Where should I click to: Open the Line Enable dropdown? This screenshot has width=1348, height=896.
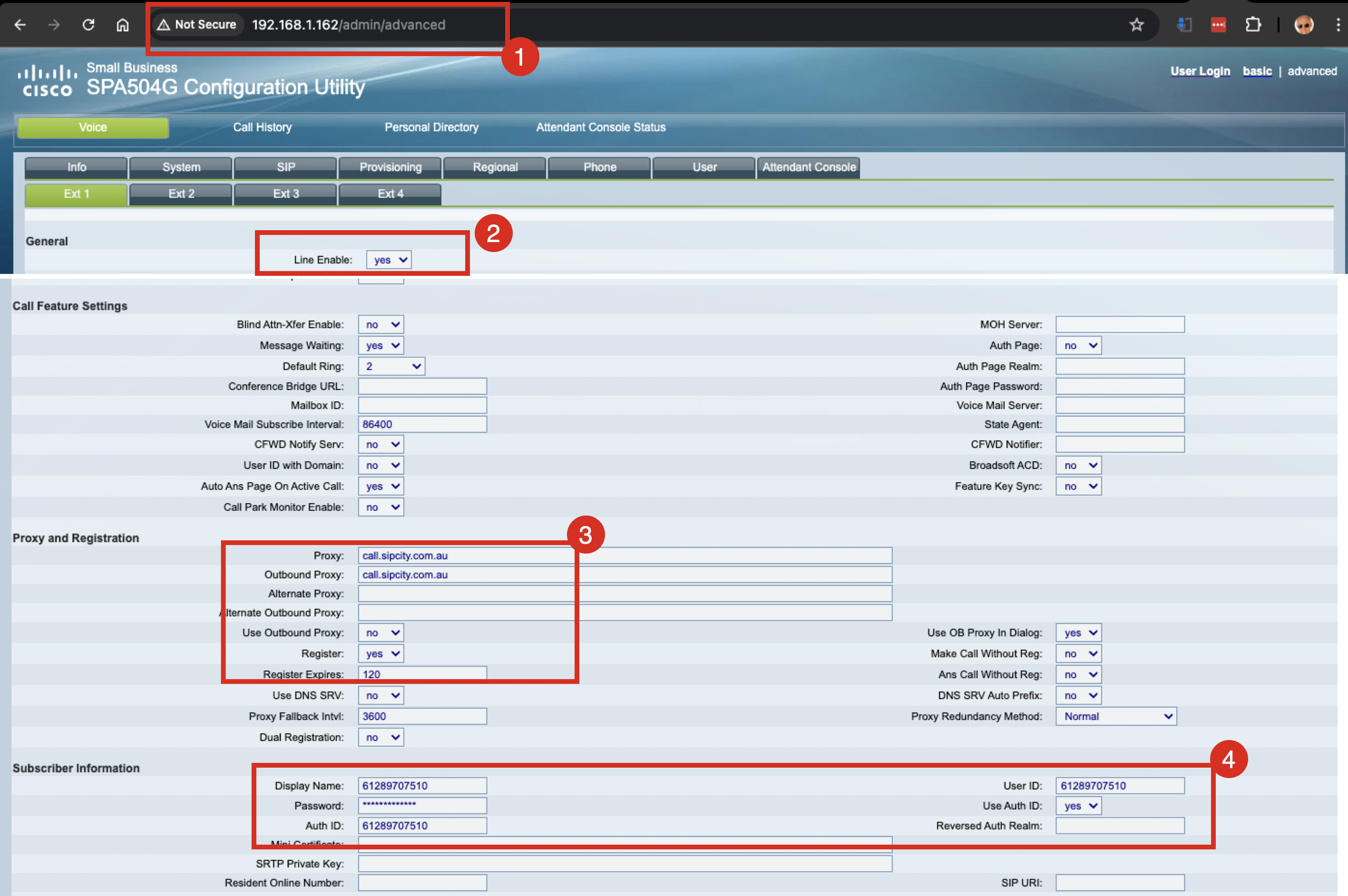coord(389,260)
